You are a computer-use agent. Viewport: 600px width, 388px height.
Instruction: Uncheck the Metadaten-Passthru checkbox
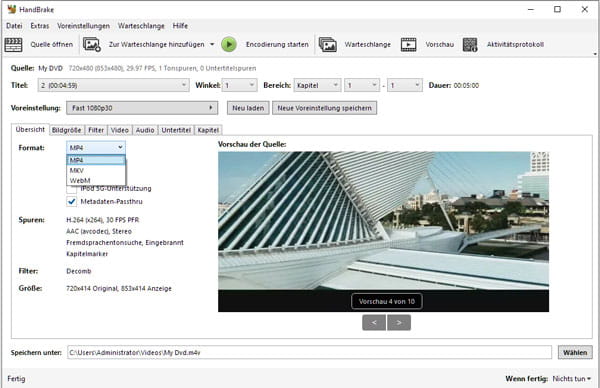(71, 201)
